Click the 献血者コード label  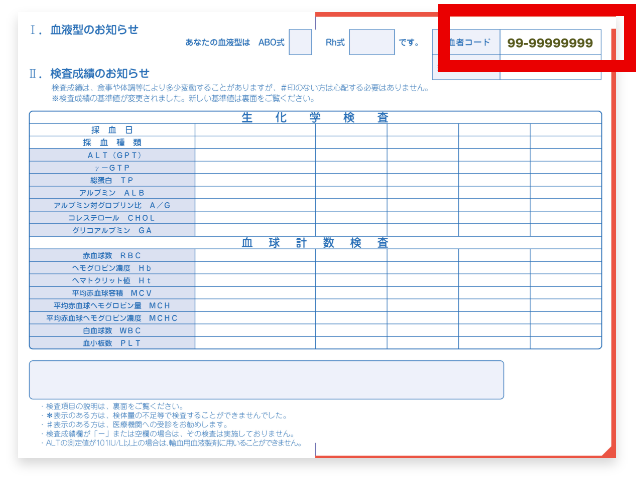click(x=468, y=43)
